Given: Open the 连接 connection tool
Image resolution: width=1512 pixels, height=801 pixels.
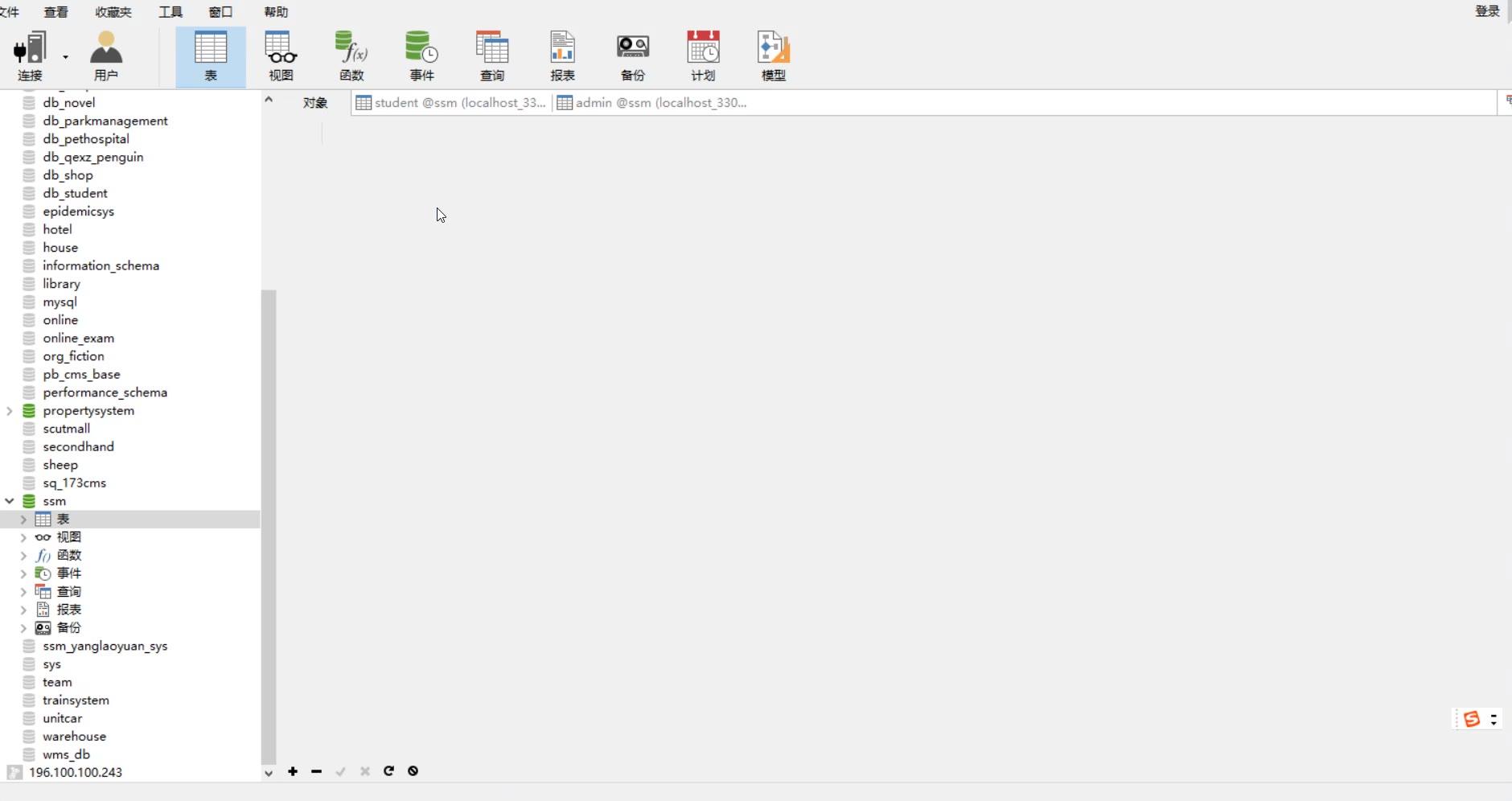Looking at the screenshot, I should pyautogui.click(x=30, y=56).
